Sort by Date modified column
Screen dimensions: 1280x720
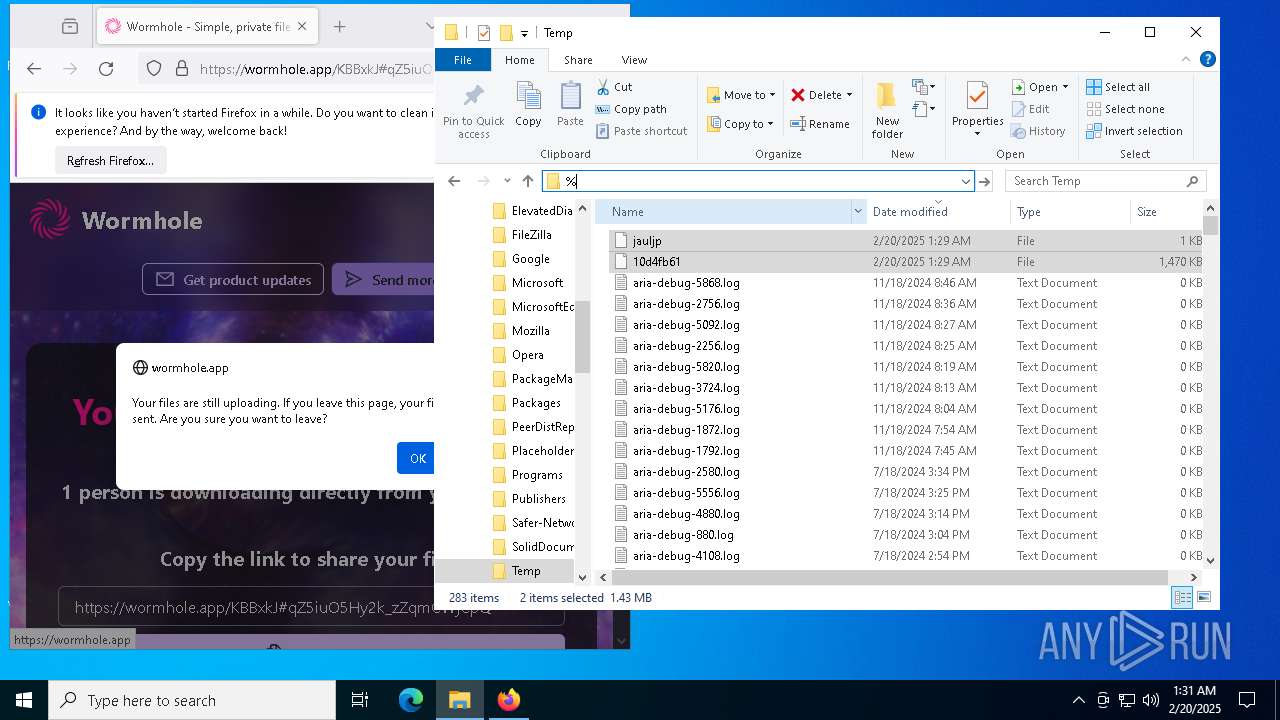pyautogui.click(x=937, y=211)
